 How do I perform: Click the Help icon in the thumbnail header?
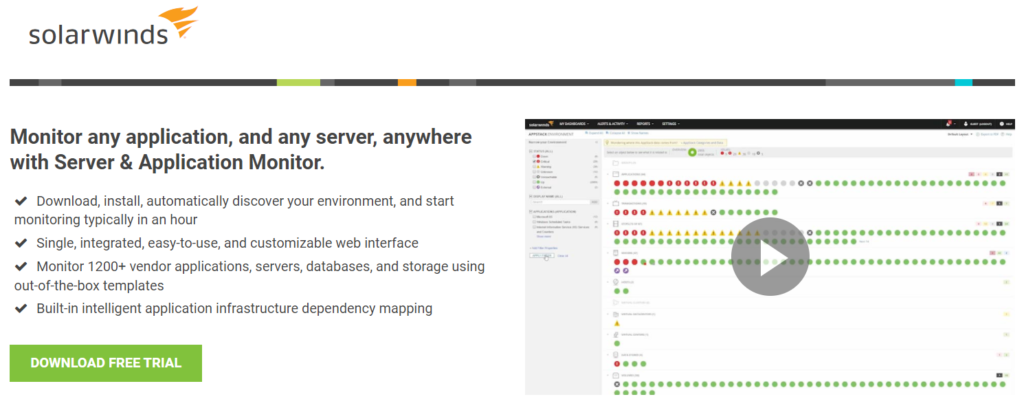coord(1001,124)
